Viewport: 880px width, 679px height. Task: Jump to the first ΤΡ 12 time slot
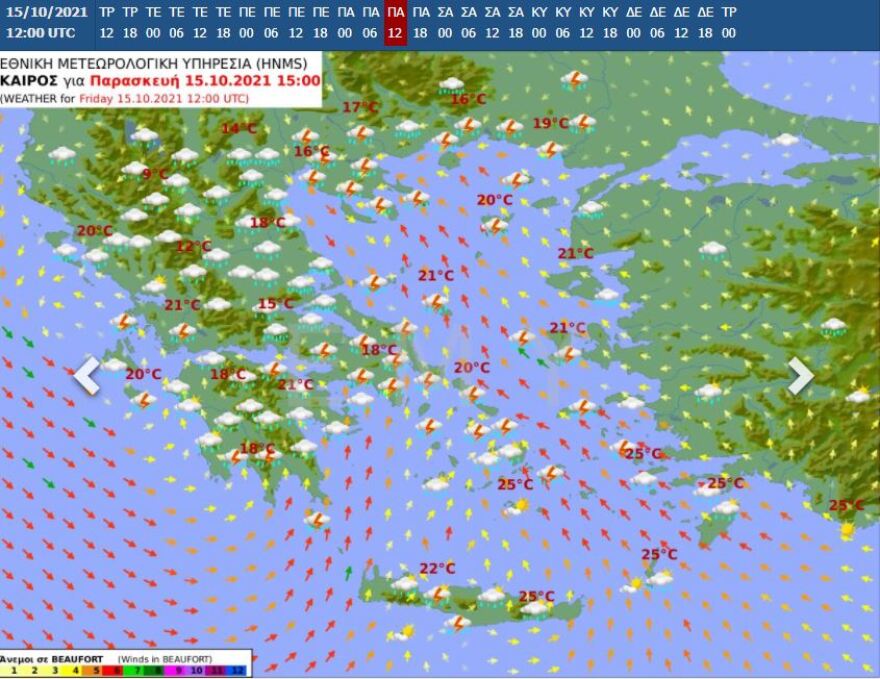(106, 22)
